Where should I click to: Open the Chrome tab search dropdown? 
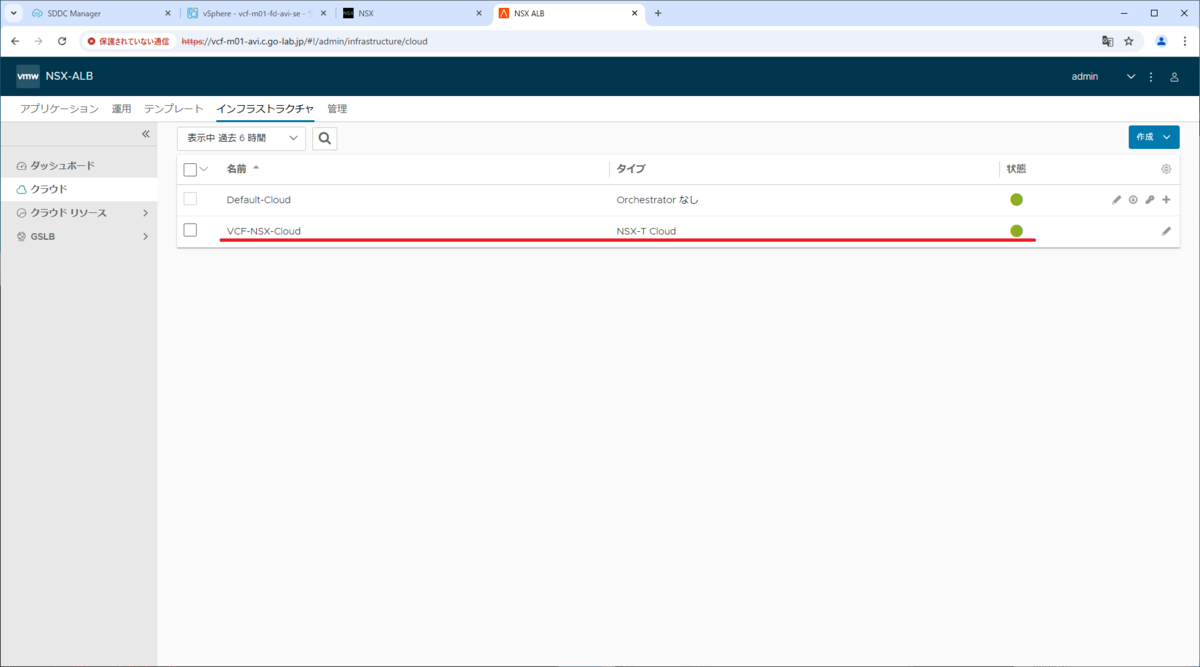pos(14,13)
